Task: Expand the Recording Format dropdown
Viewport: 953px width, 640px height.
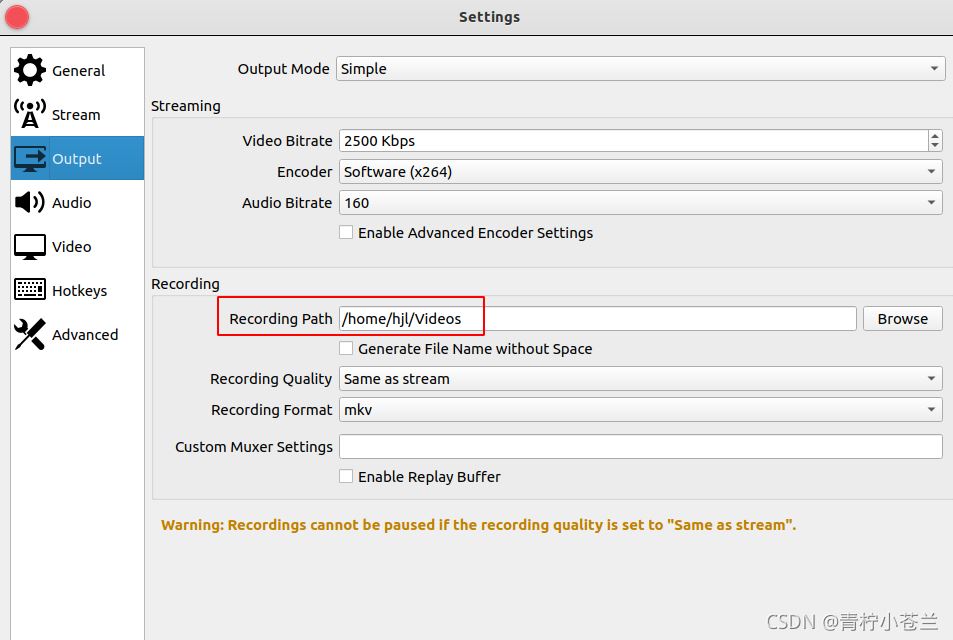Action: point(640,409)
